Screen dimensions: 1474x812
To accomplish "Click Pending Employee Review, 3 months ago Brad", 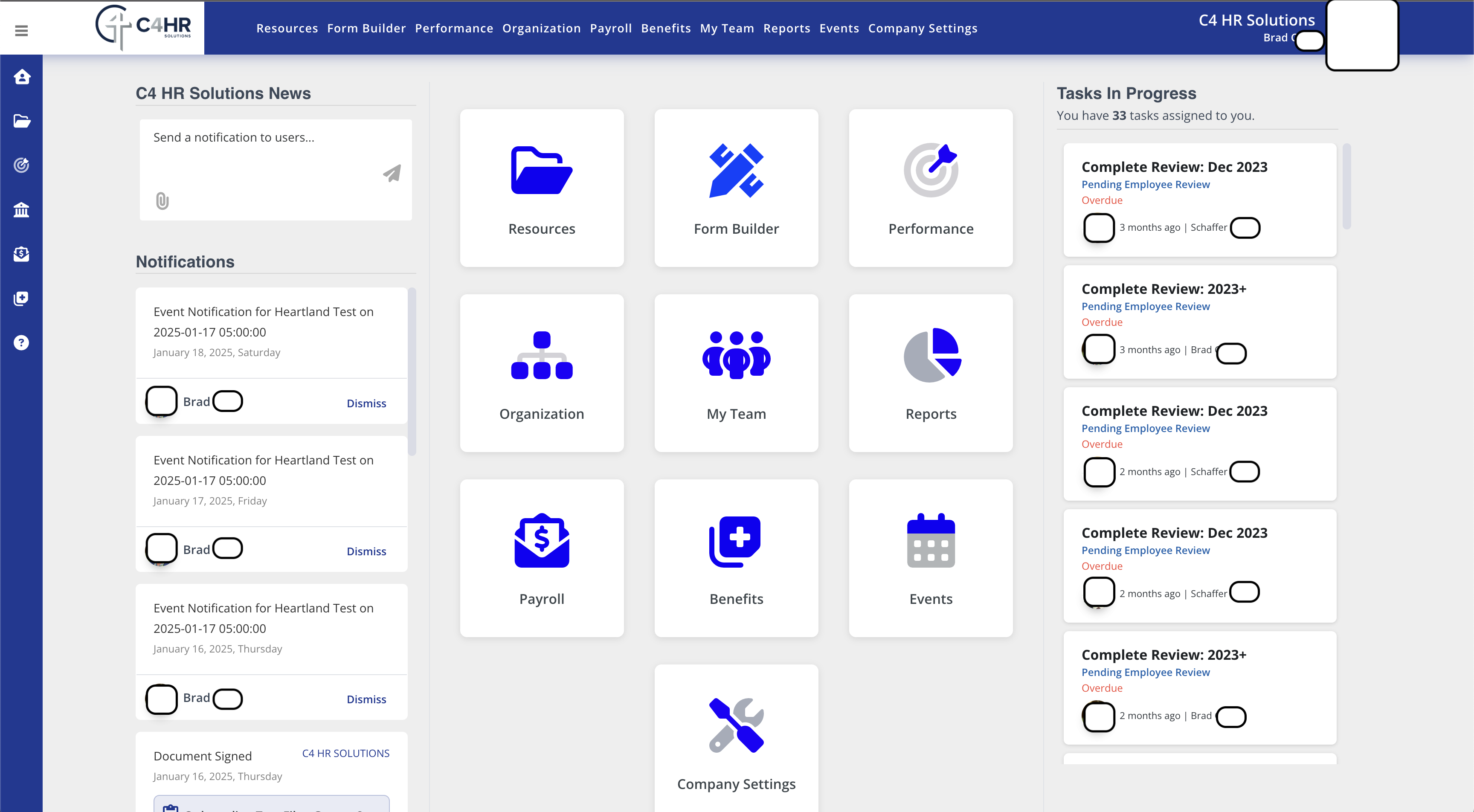I will click(1146, 306).
